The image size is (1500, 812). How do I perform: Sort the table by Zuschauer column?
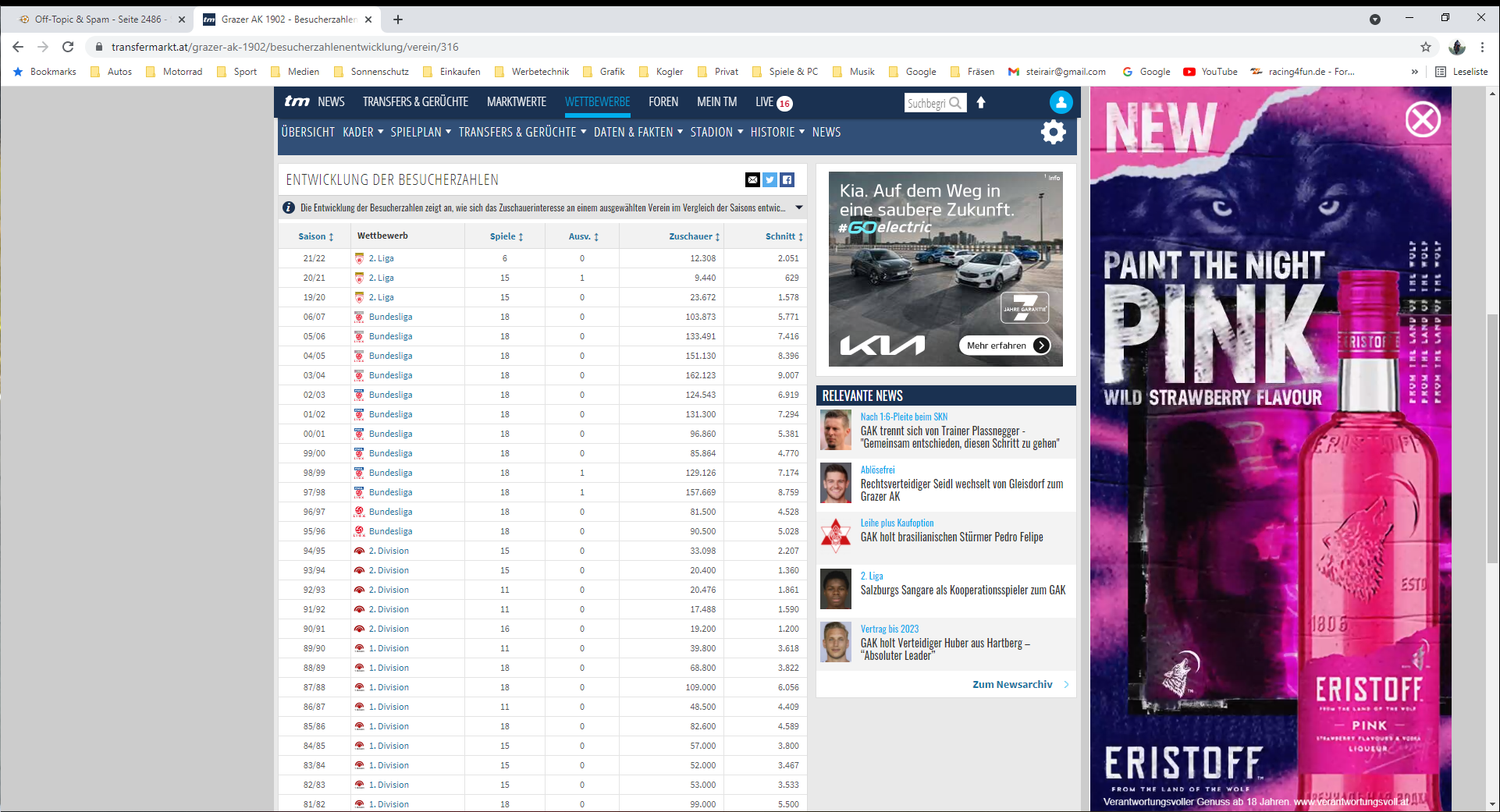click(694, 236)
